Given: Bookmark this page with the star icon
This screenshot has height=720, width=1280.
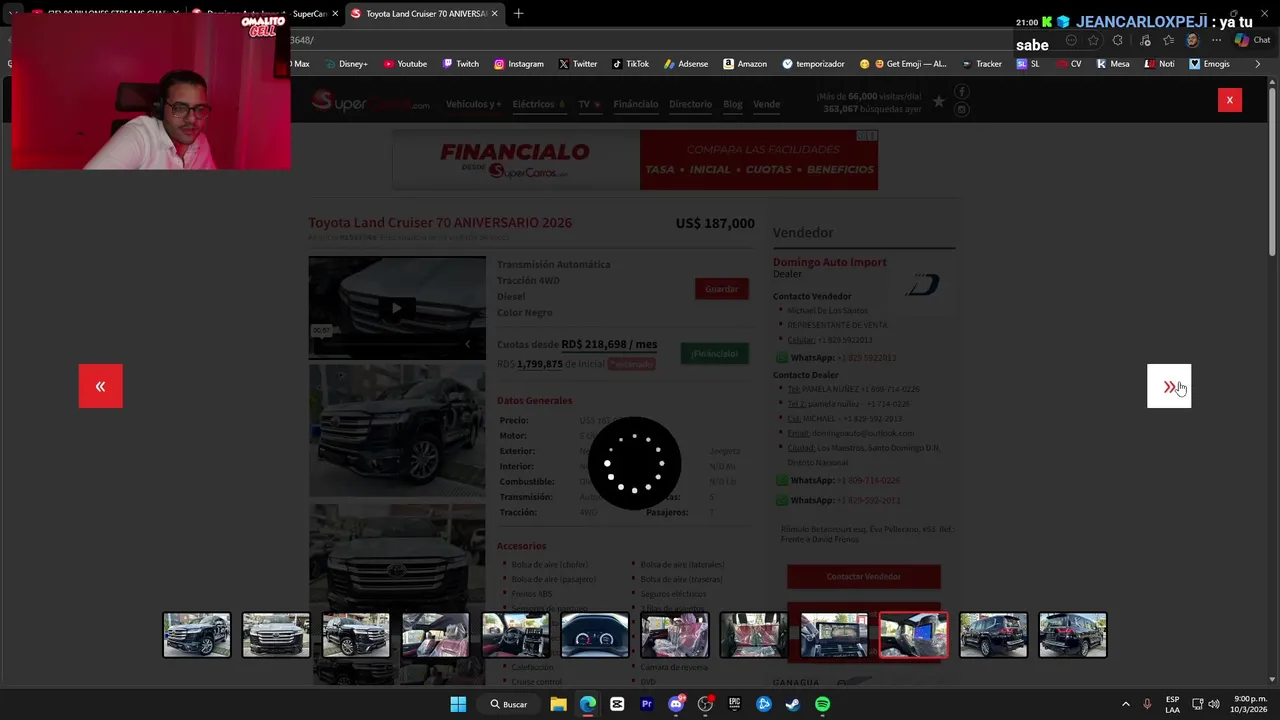Looking at the screenshot, I should pos(1093,40).
